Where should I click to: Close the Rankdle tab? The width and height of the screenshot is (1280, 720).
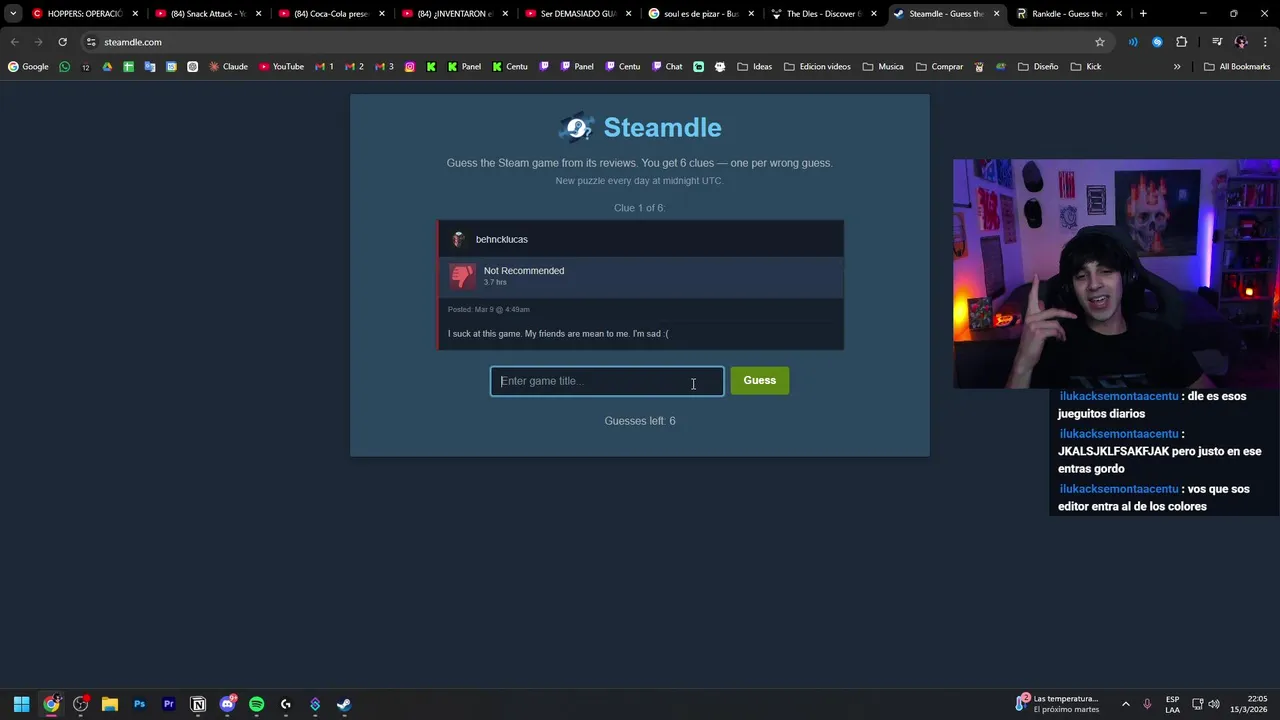[x=1119, y=14]
